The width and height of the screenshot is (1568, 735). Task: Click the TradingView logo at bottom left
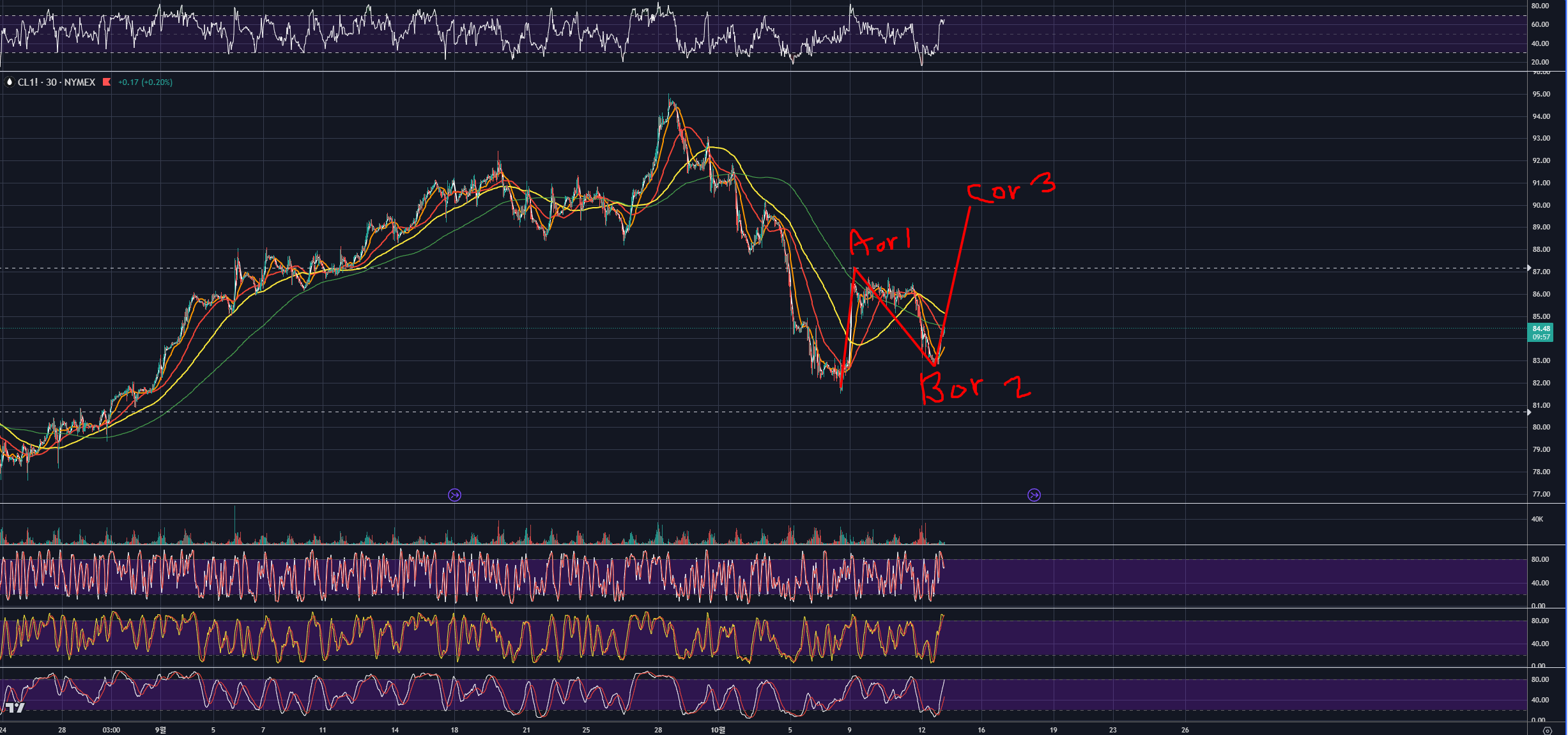15,708
